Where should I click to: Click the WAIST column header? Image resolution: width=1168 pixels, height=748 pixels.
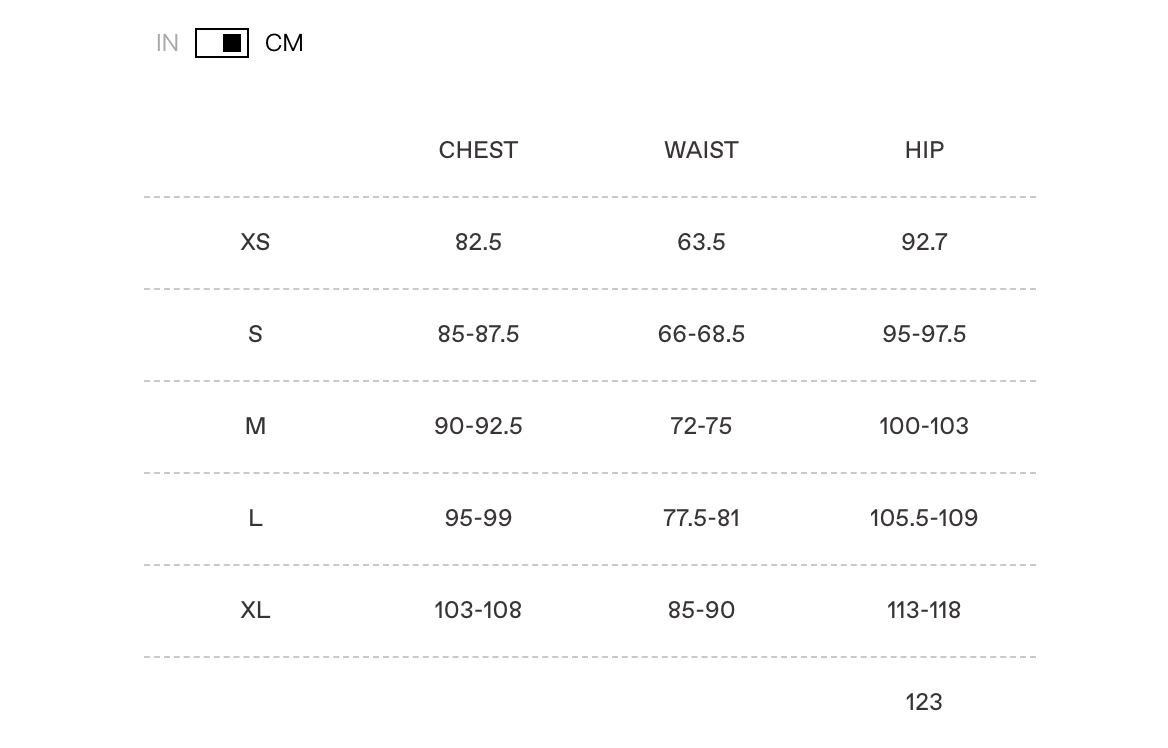tap(701, 150)
